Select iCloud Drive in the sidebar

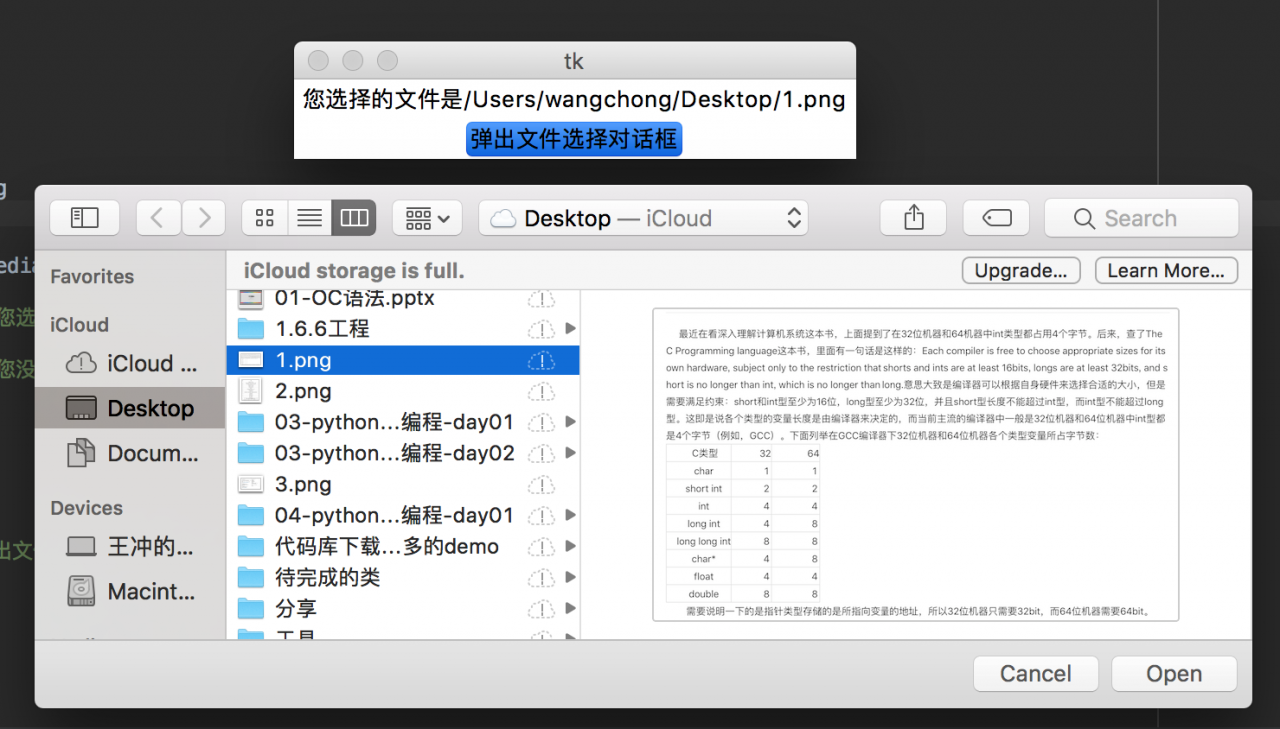tap(130, 363)
